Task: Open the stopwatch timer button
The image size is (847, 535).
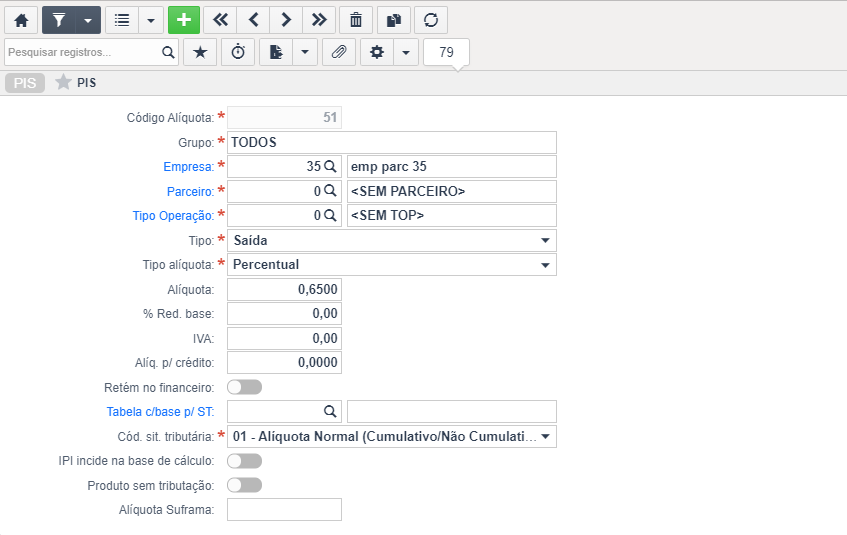Action: pyautogui.click(x=238, y=52)
